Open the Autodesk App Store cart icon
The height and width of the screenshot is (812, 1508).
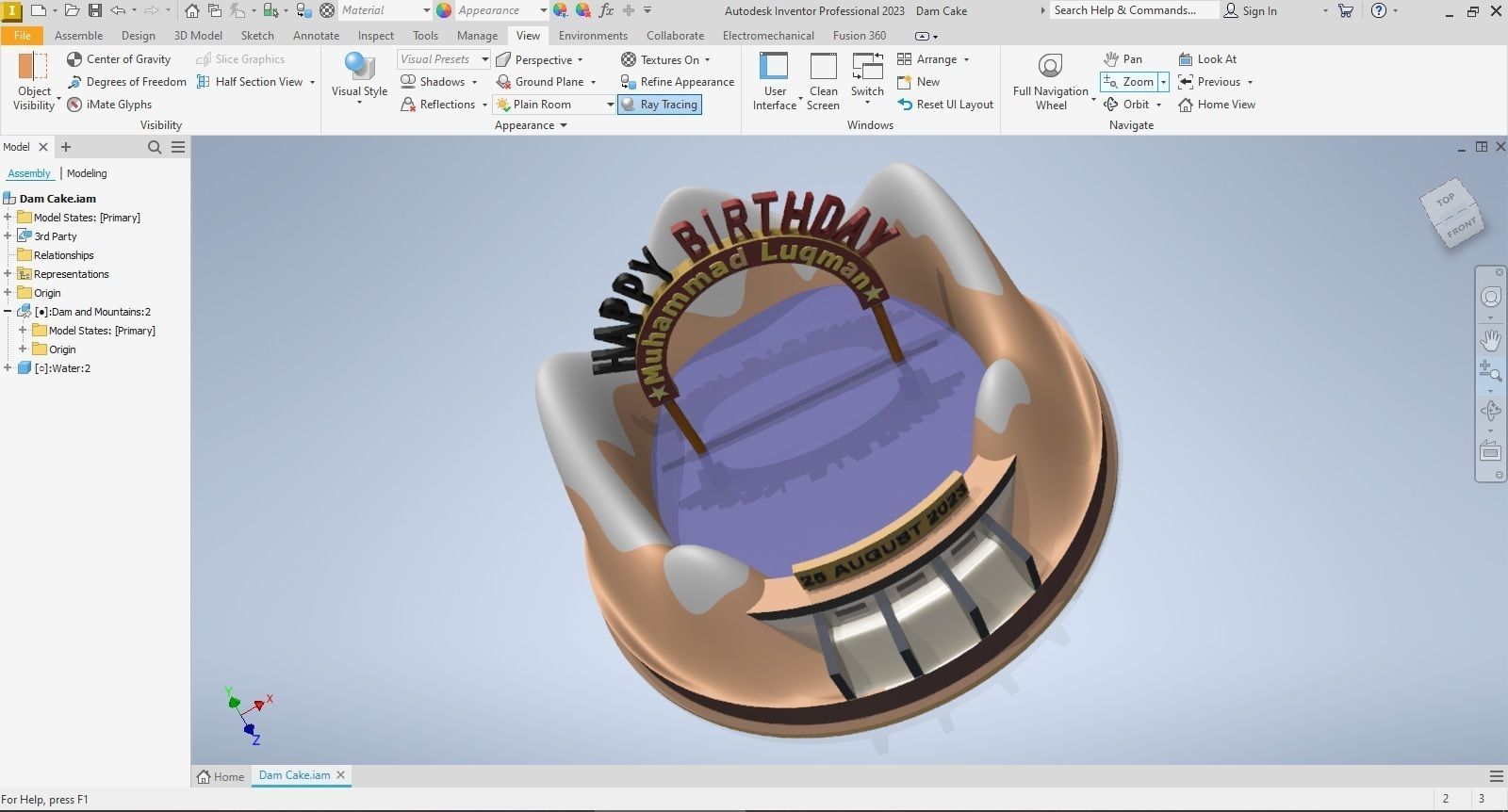pos(1345,10)
